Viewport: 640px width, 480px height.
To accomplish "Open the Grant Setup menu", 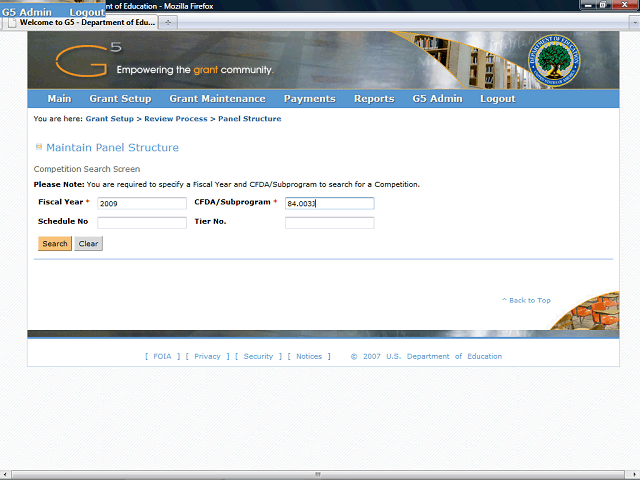I will [x=120, y=99].
